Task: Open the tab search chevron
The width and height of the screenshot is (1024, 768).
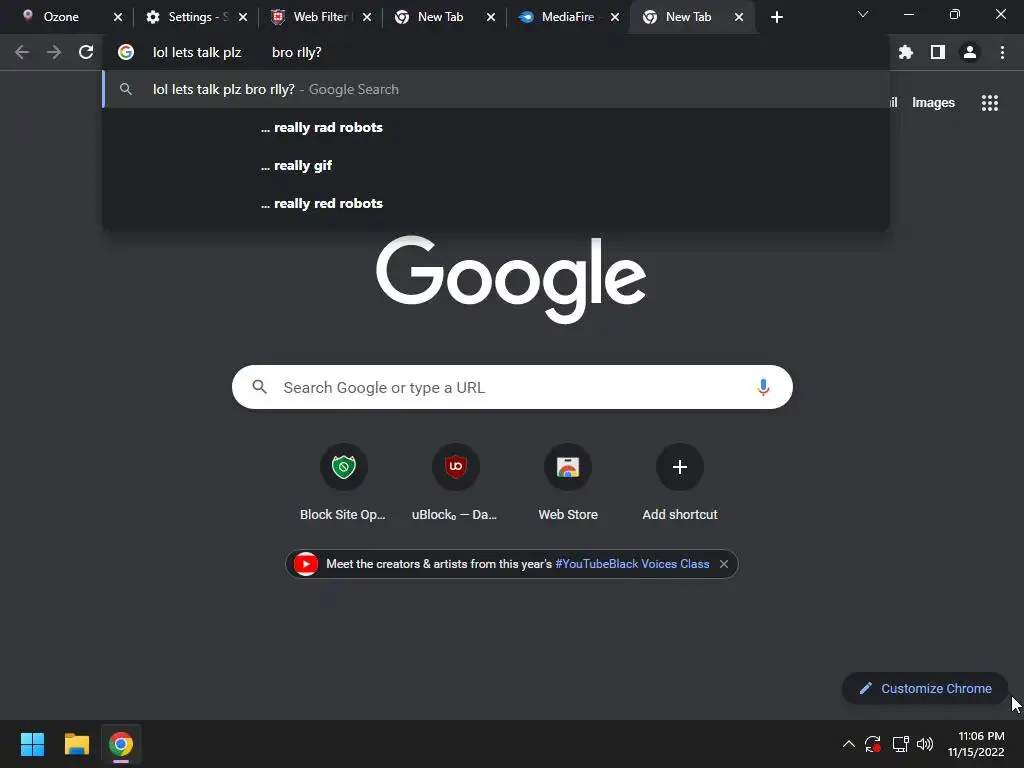Action: tap(863, 14)
